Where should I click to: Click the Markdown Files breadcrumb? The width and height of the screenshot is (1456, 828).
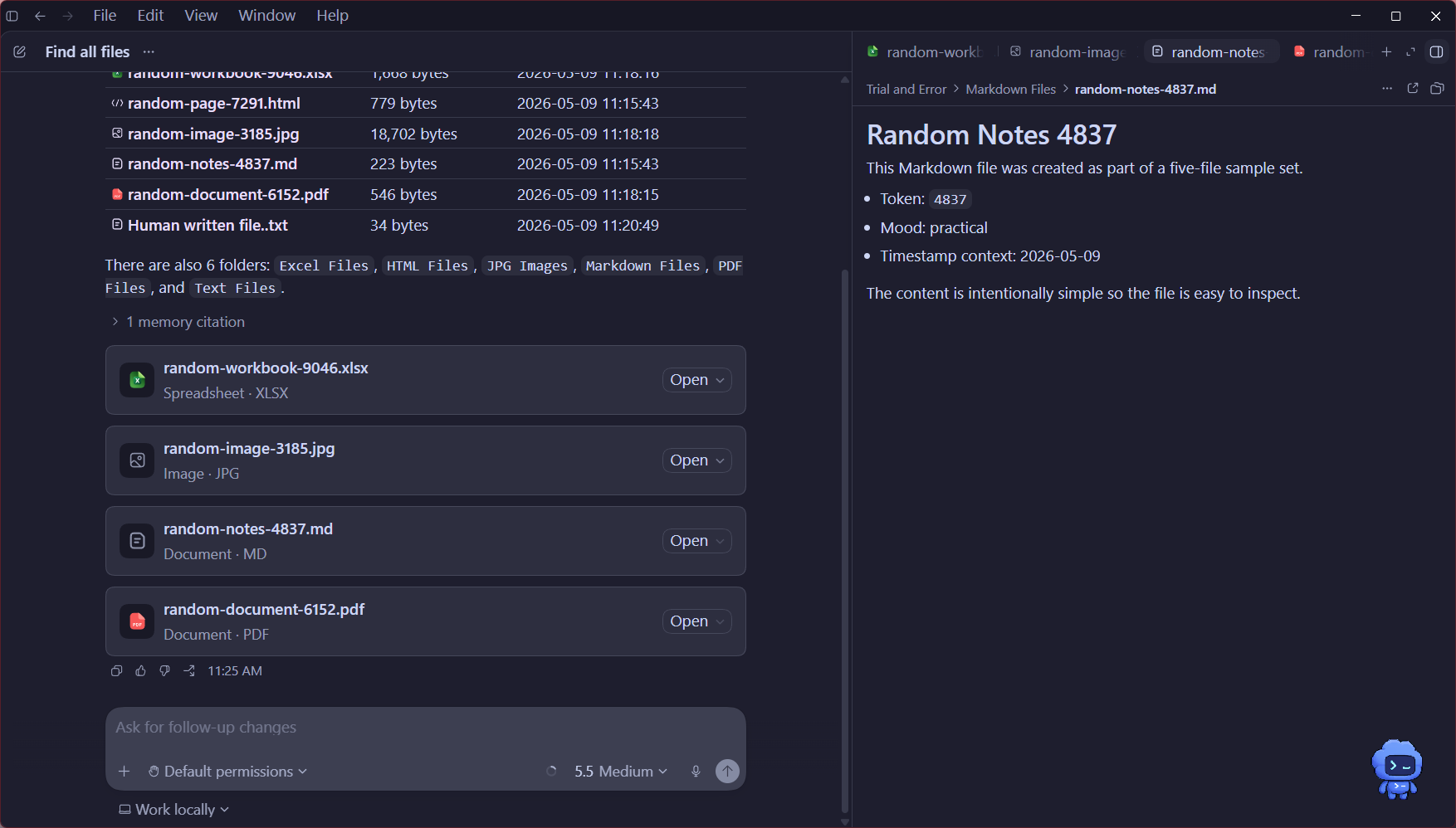pos(1010,89)
